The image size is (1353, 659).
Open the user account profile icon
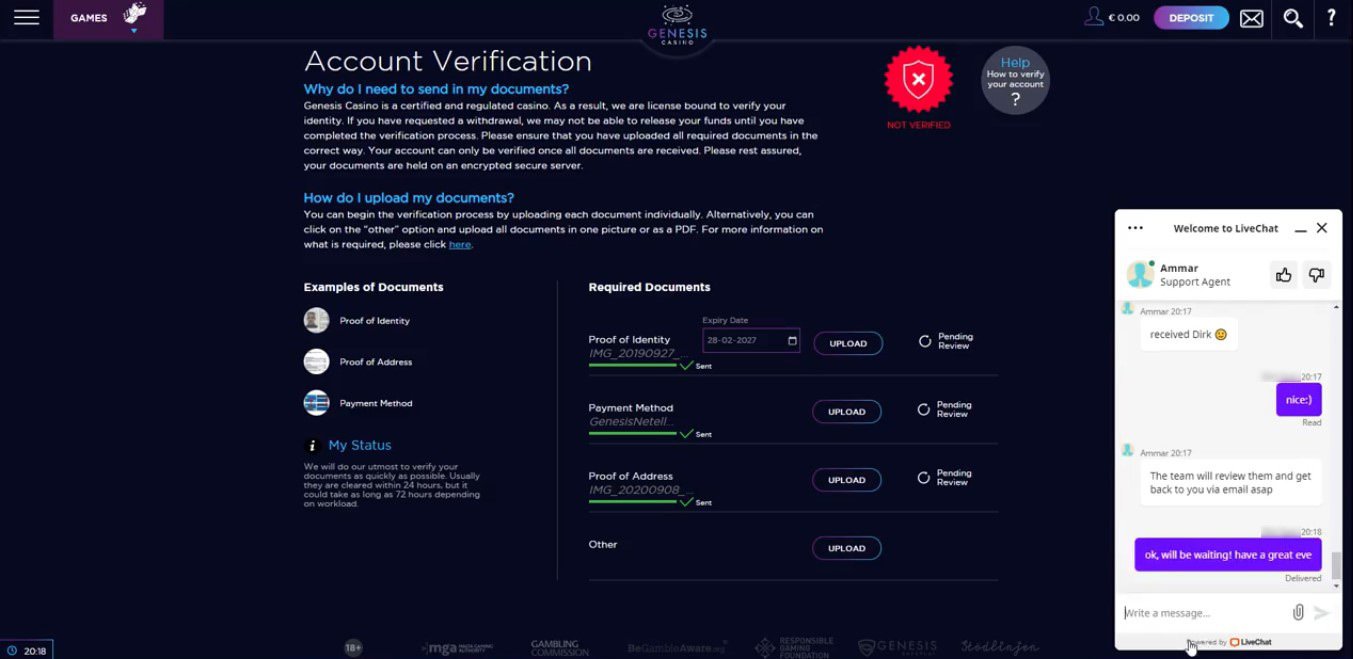(1094, 17)
